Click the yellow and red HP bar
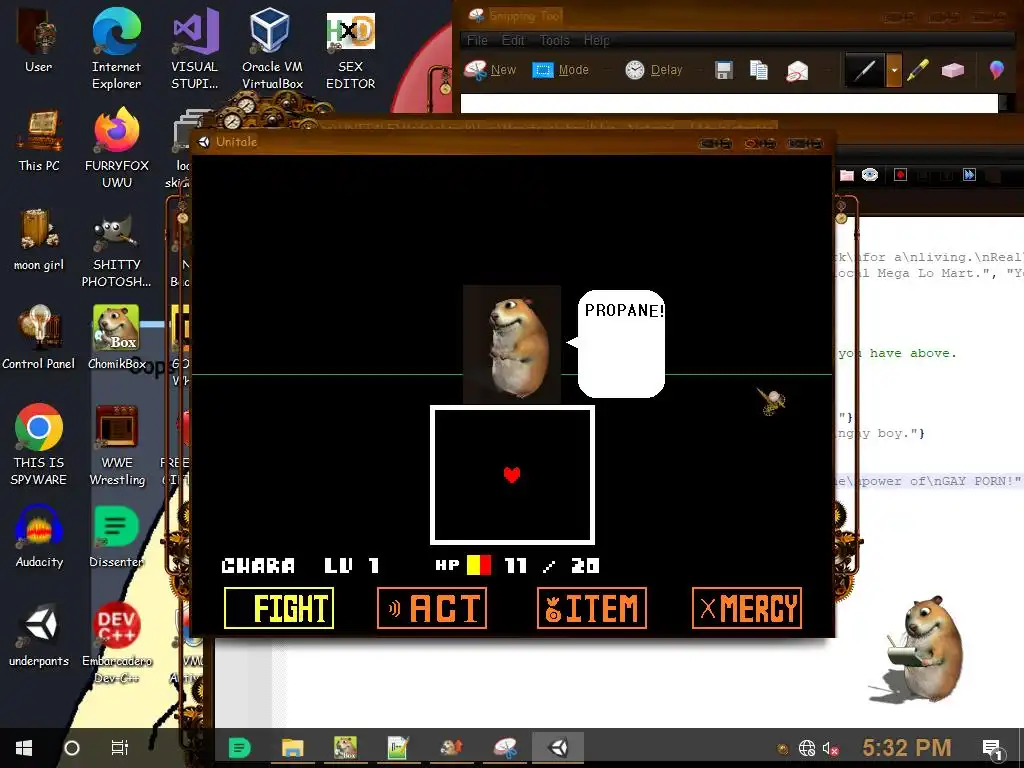1024x768 pixels. [479, 565]
